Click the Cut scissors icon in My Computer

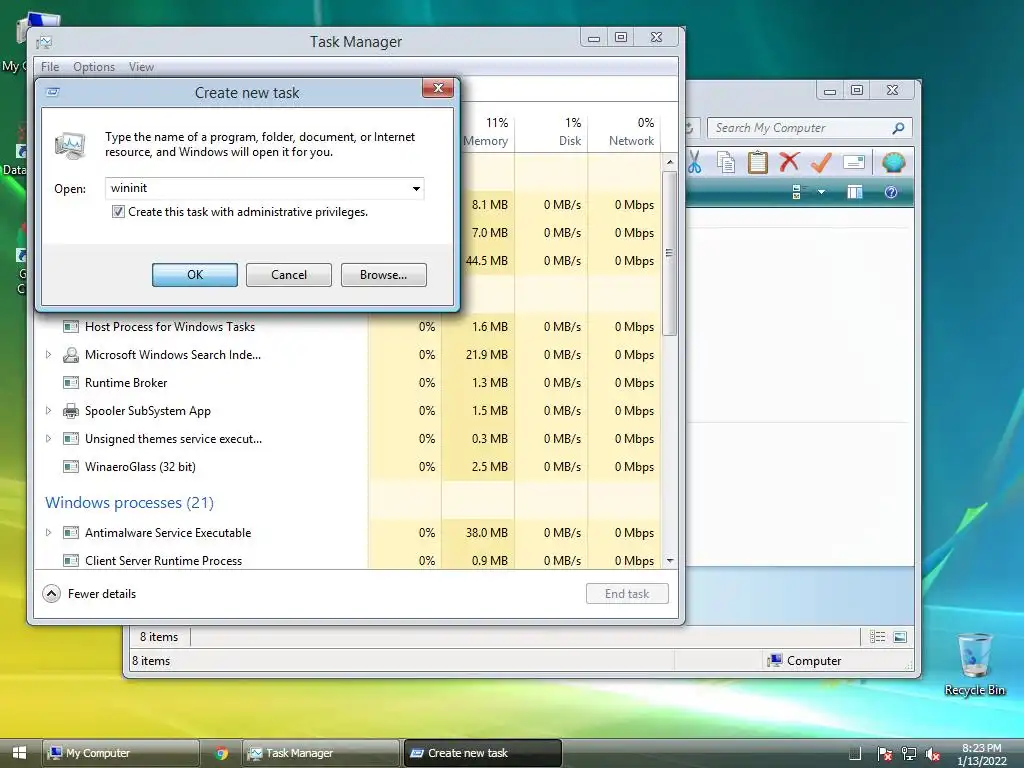coord(694,163)
